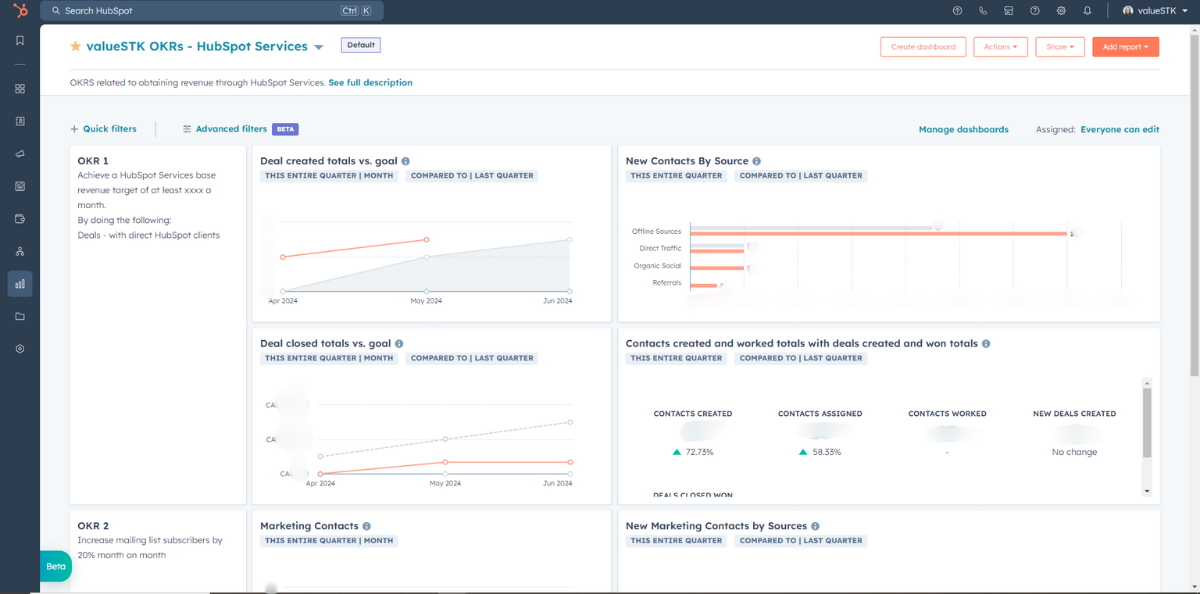
Task: Toggle the favorite star beside dashboard title
Action: point(75,47)
